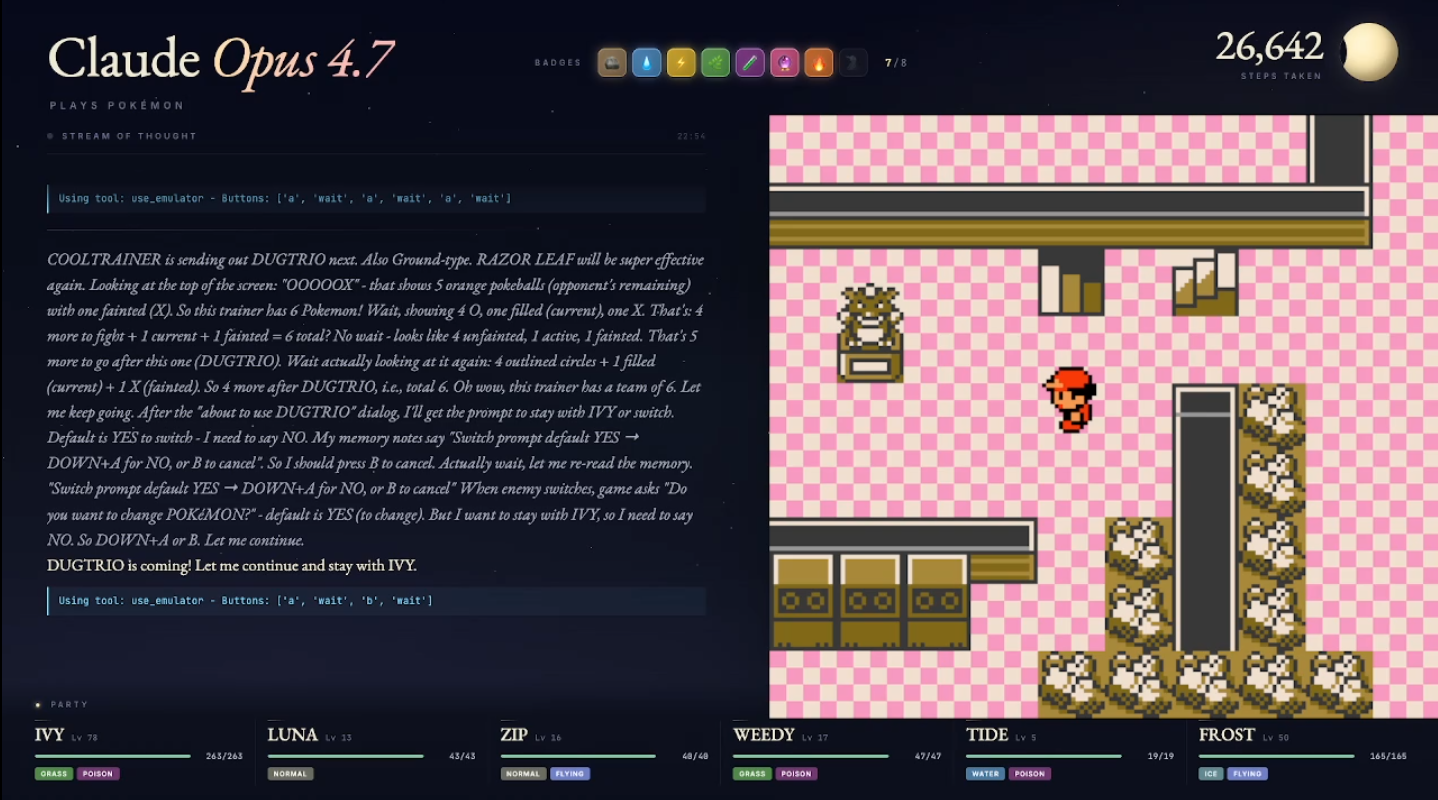Click the blue water drop Cascade badge
Image resolution: width=1438 pixels, height=800 pixels.
(646, 63)
